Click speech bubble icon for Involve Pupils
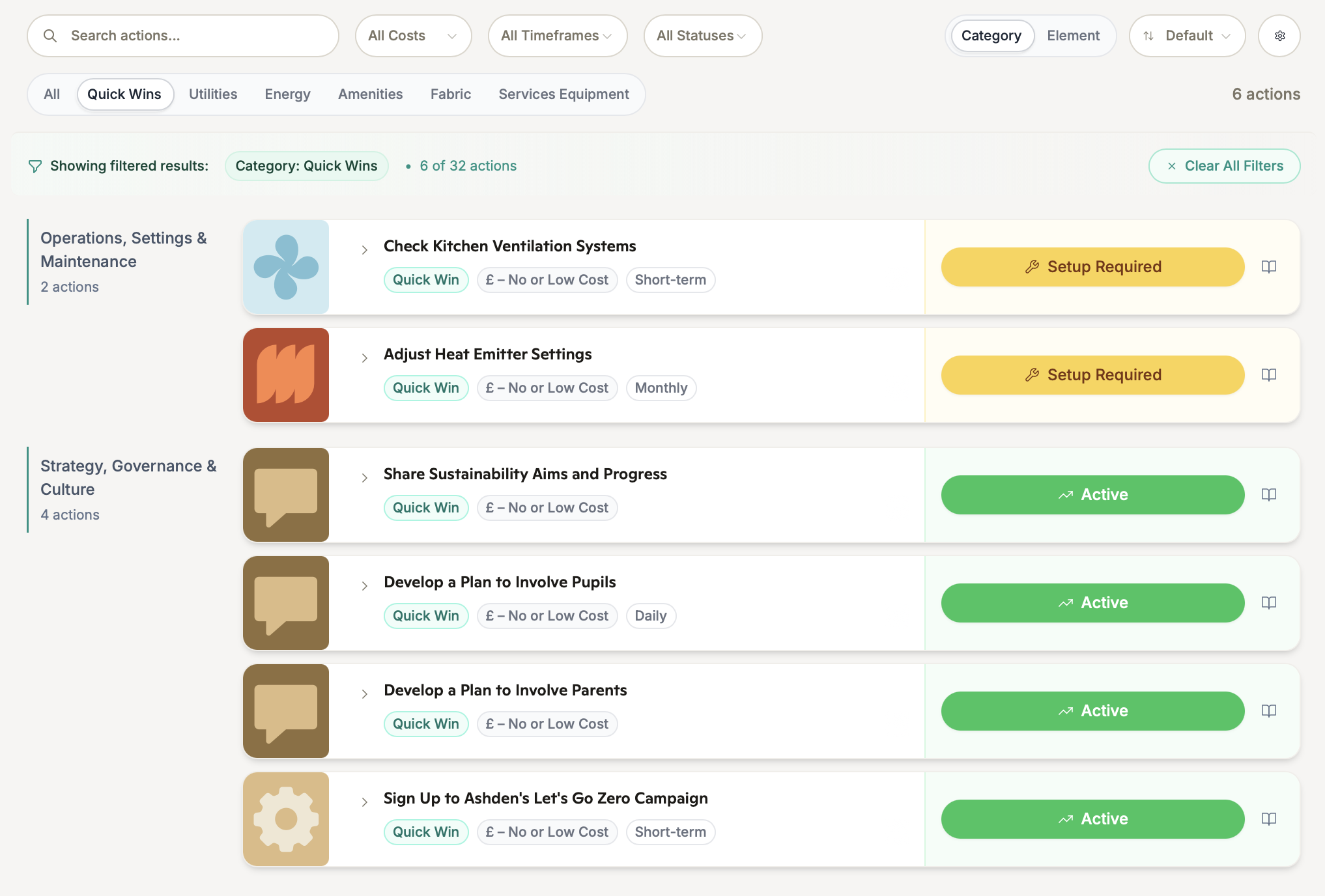The width and height of the screenshot is (1325, 896). click(286, 603)
